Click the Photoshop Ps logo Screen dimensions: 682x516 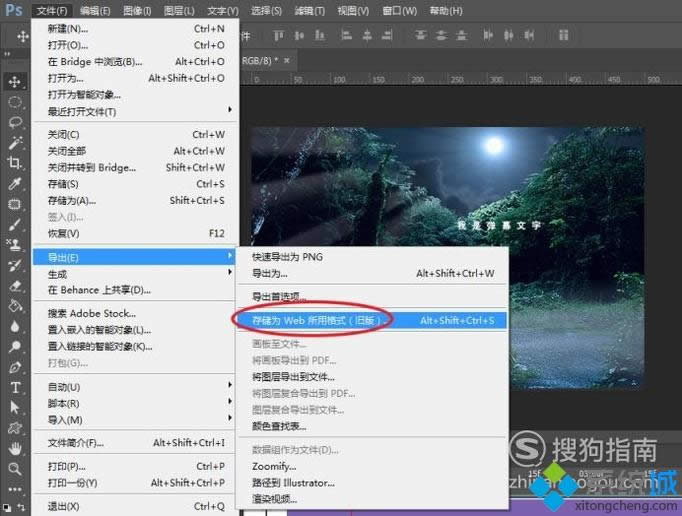(x=14, y=10)
